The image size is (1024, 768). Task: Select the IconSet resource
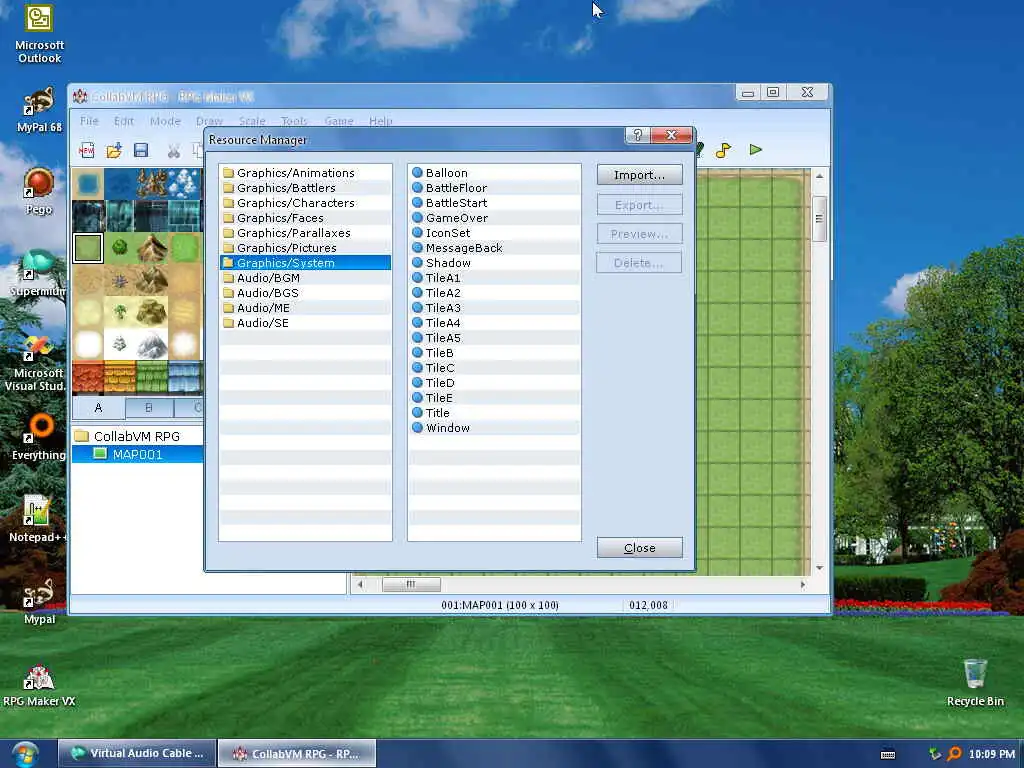pos(494,233)
